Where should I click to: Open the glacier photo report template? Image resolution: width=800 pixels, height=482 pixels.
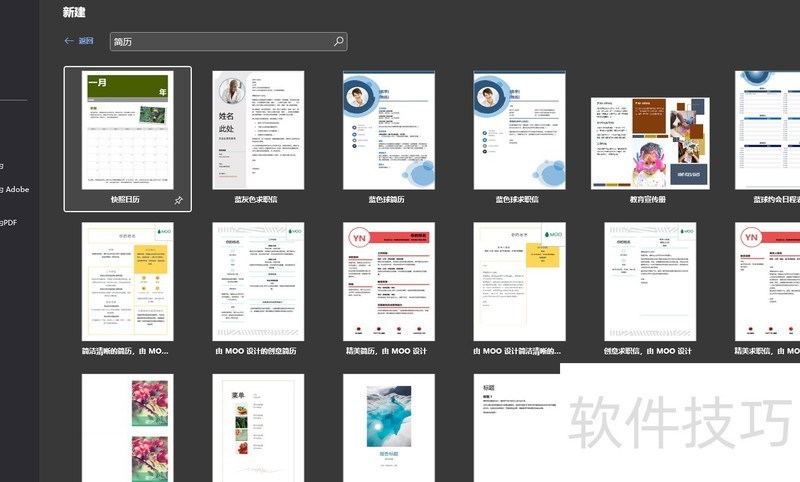pos(389,428)
